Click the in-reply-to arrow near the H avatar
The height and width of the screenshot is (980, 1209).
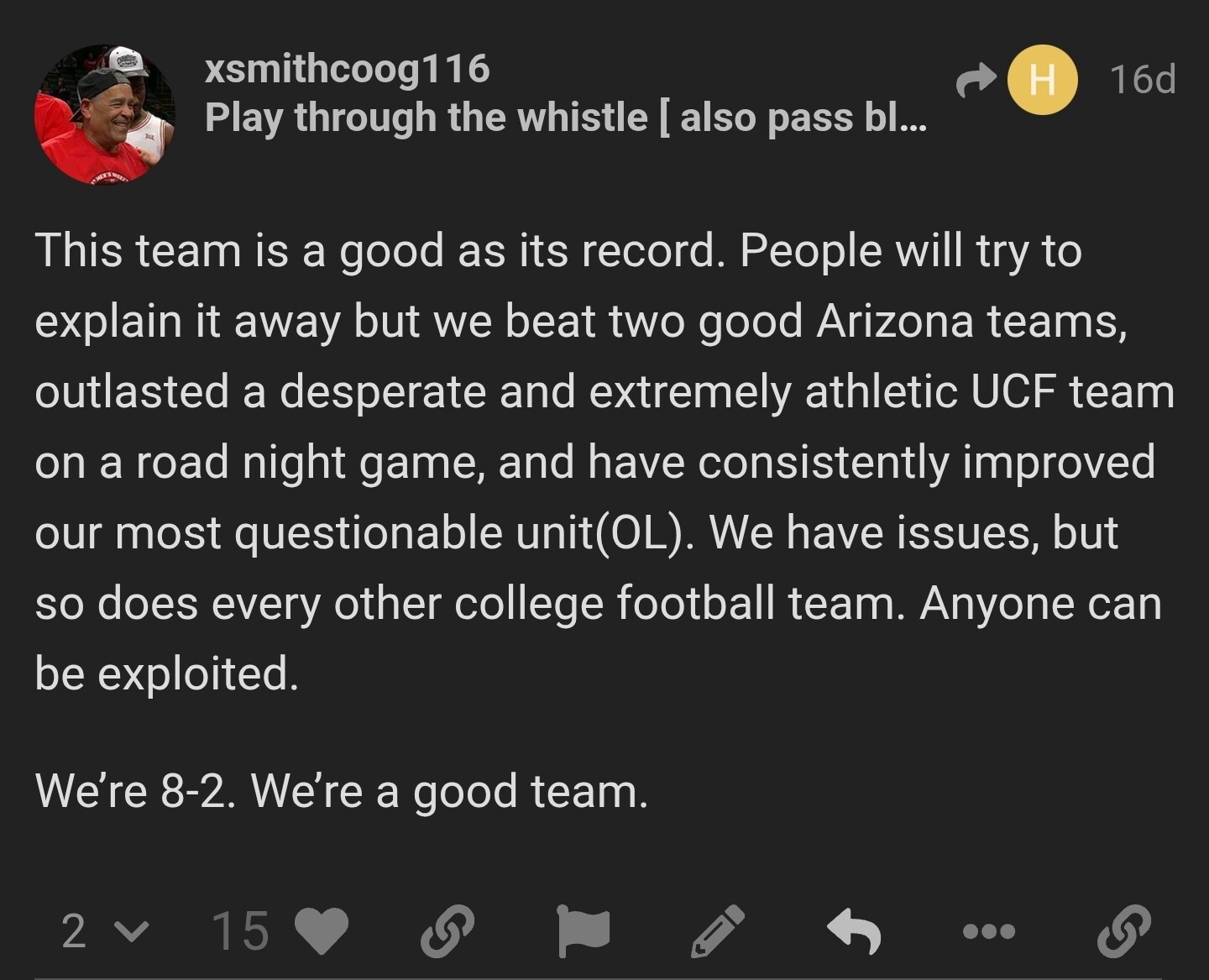coord(975,81)
